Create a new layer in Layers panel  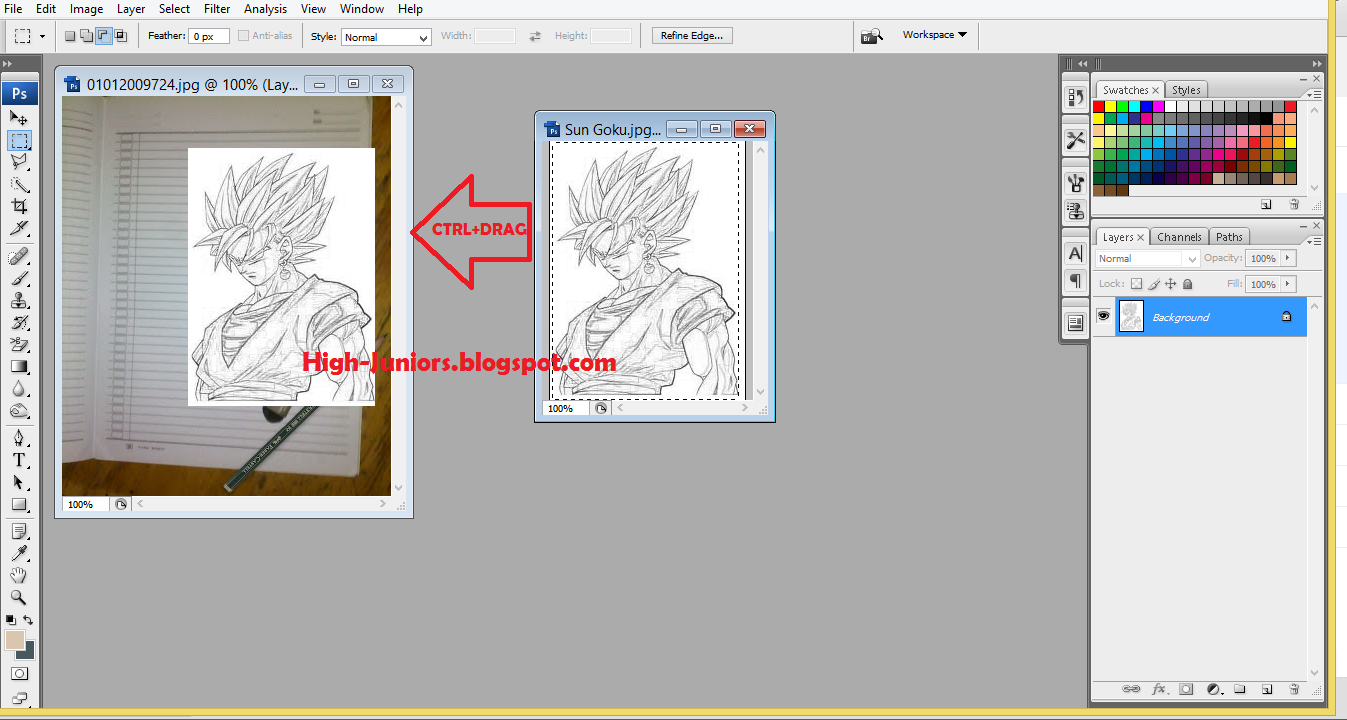click(1266, 689)
